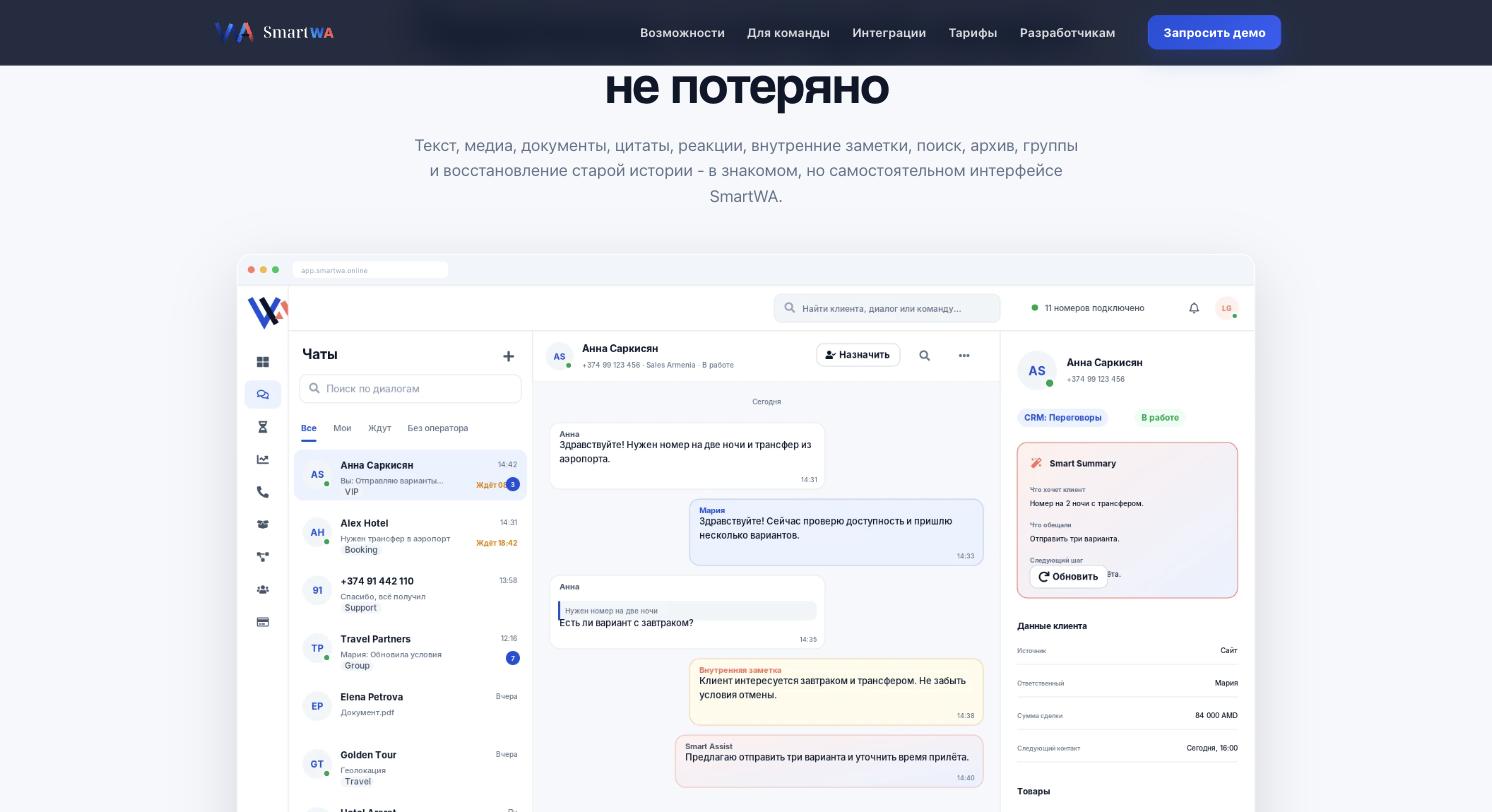Click the Назначить assign button
This screenshot has width=1492, height=812.
pyautogui.click(x=858, y=355)
